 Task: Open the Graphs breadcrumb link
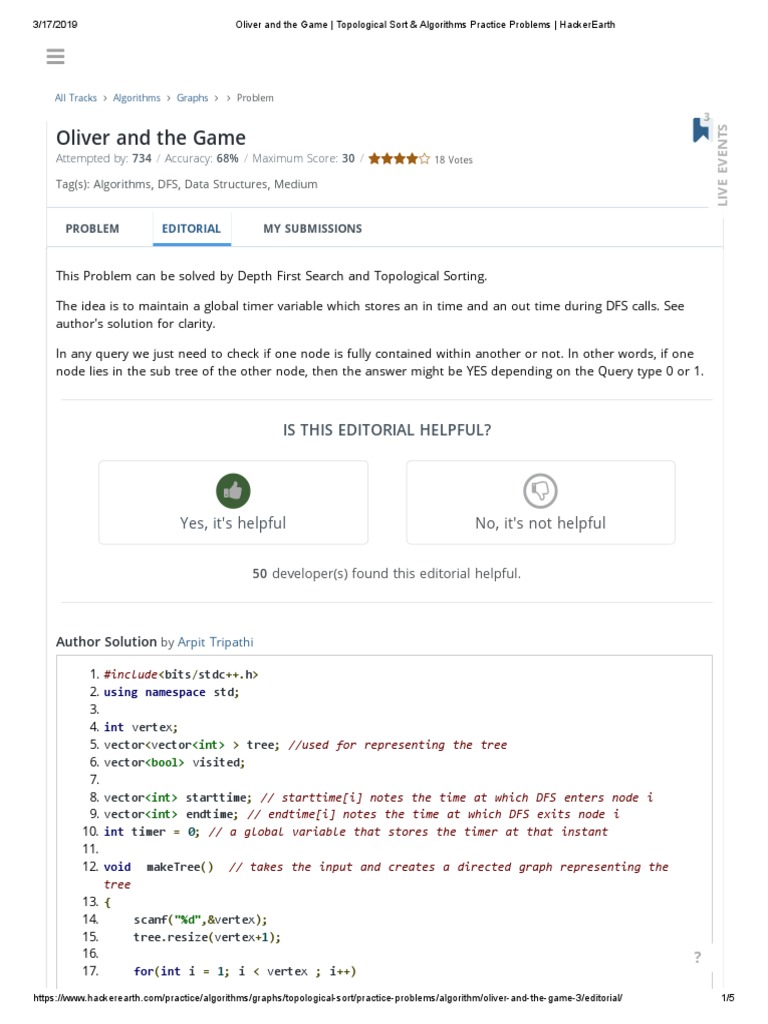[192, 98]
